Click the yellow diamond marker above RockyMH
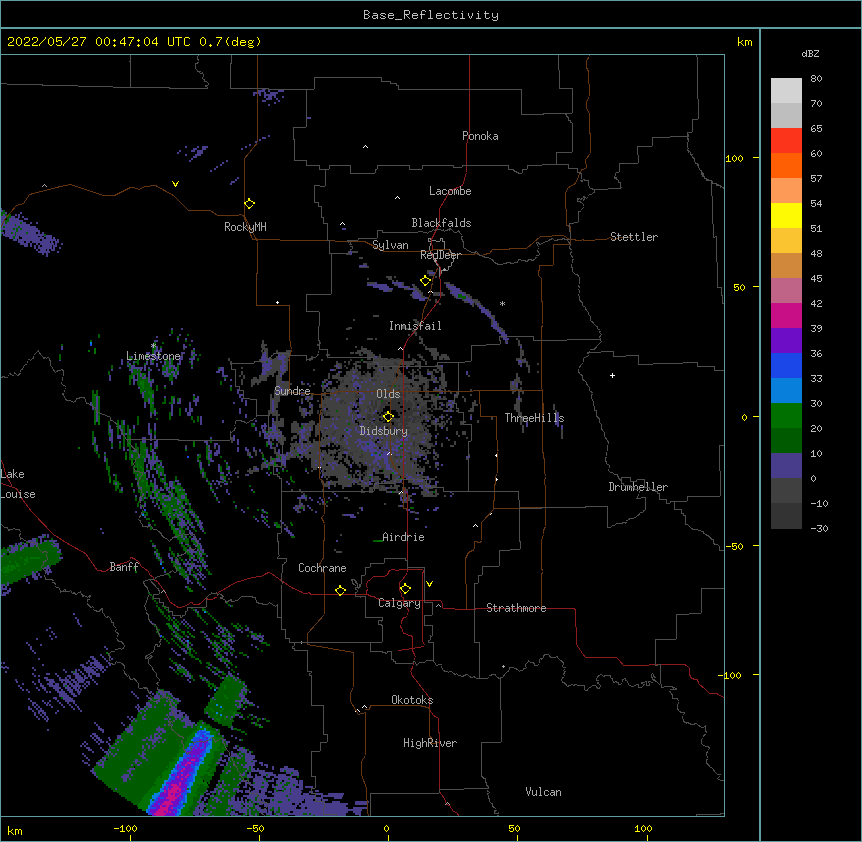 tap(250, 204)
